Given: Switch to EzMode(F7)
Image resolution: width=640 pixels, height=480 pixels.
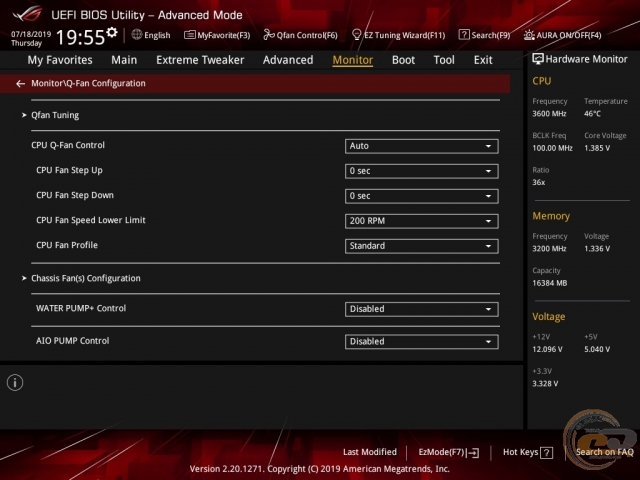Looking at the screenshot, I should pos(448,453).
